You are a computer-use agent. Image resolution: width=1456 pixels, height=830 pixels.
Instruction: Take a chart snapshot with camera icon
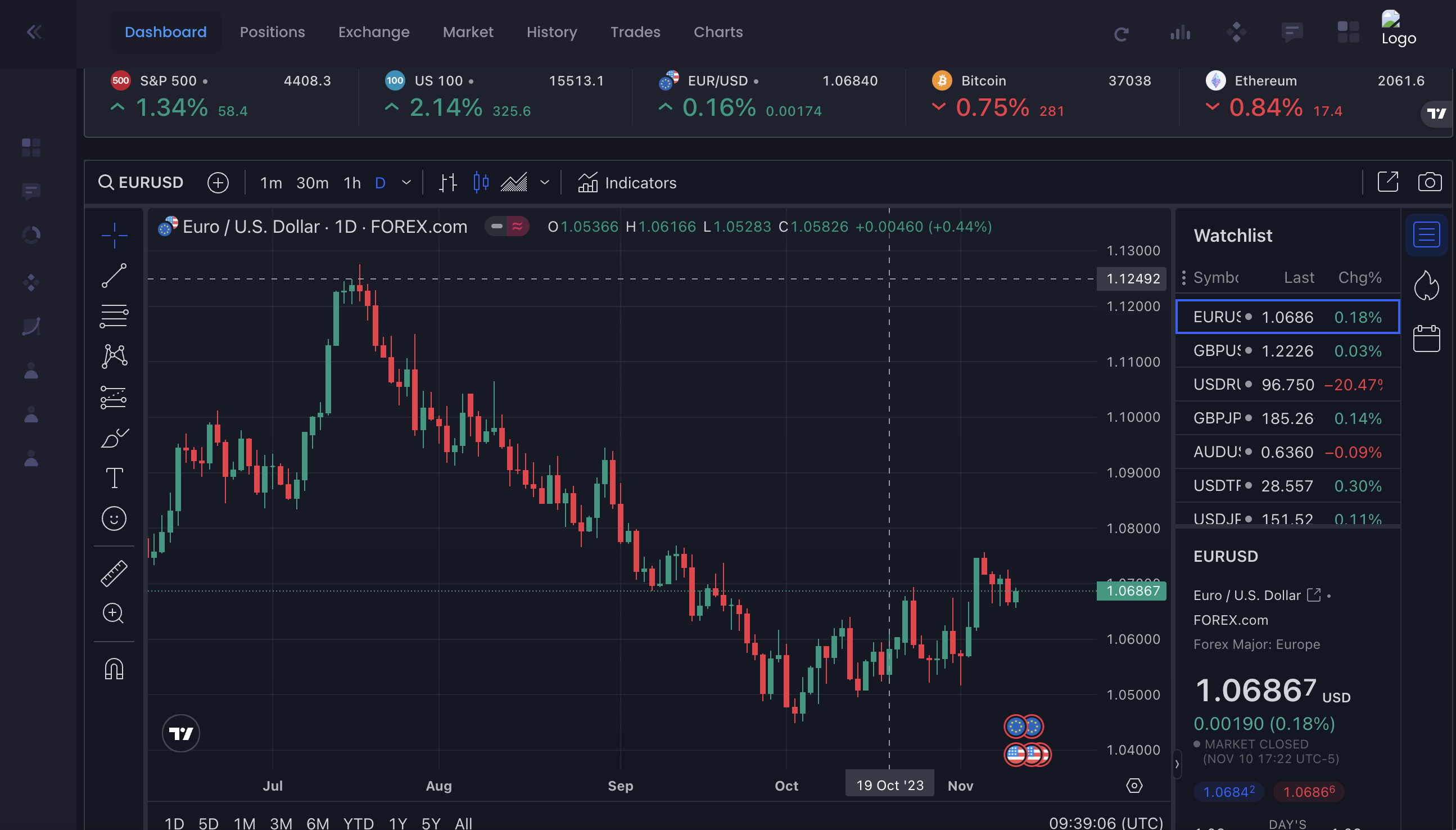1429,182
